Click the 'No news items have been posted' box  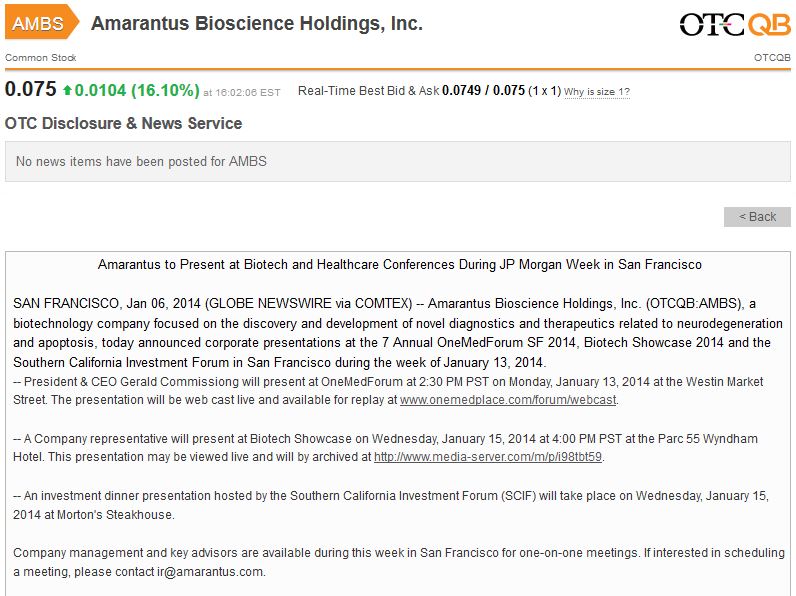(397, 161)
